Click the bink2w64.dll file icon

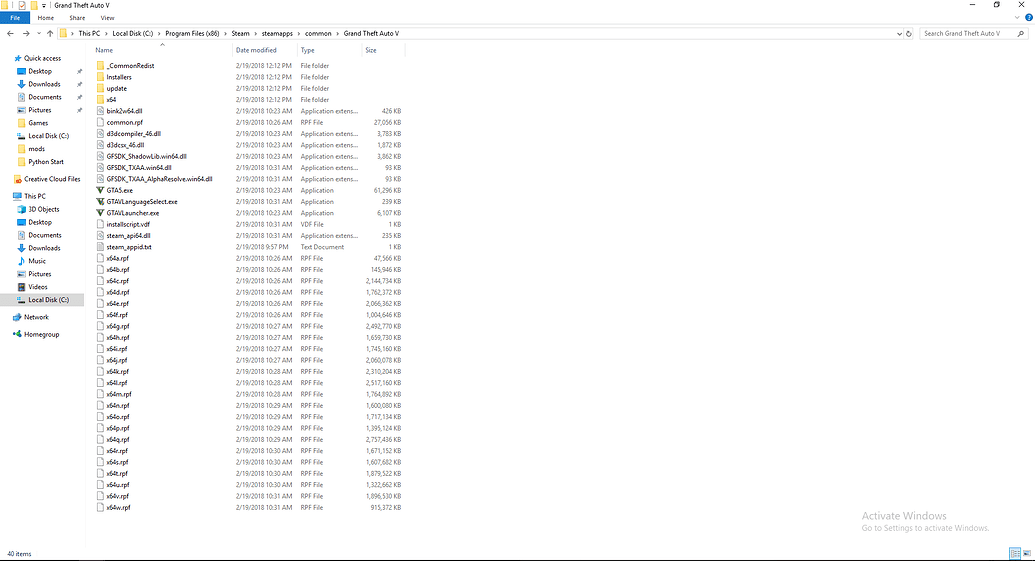(x=100, y=111)
